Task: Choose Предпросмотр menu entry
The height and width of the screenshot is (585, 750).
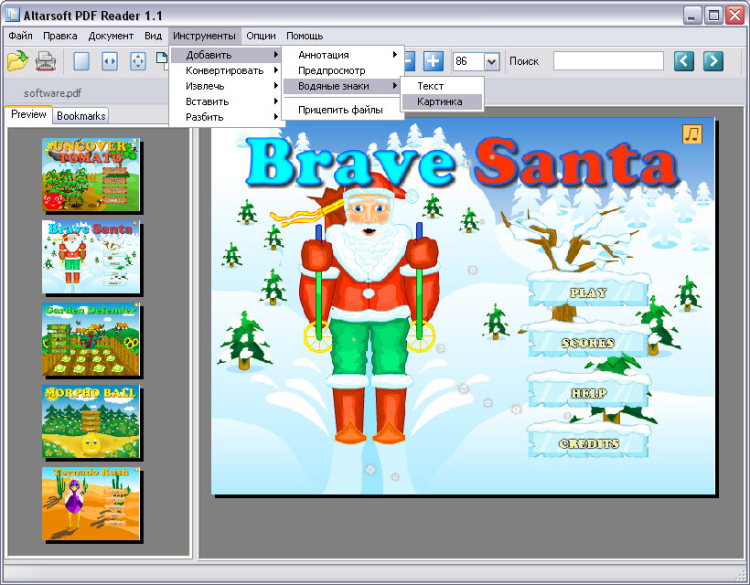Action: coord(342,70)
